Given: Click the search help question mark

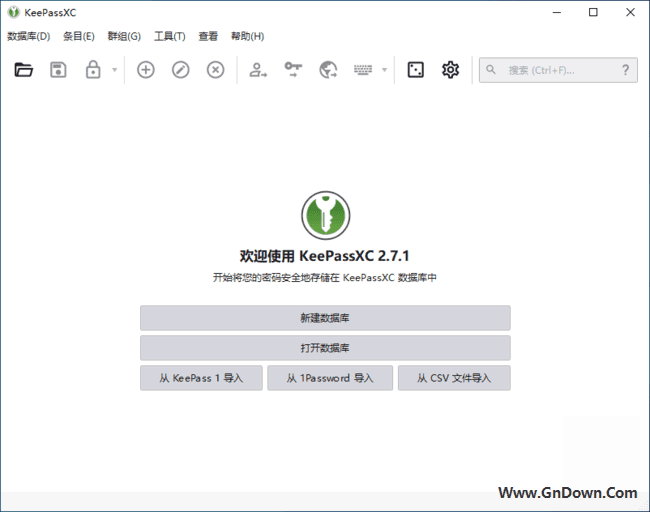Looking at the screenshot, I should 626,70.
